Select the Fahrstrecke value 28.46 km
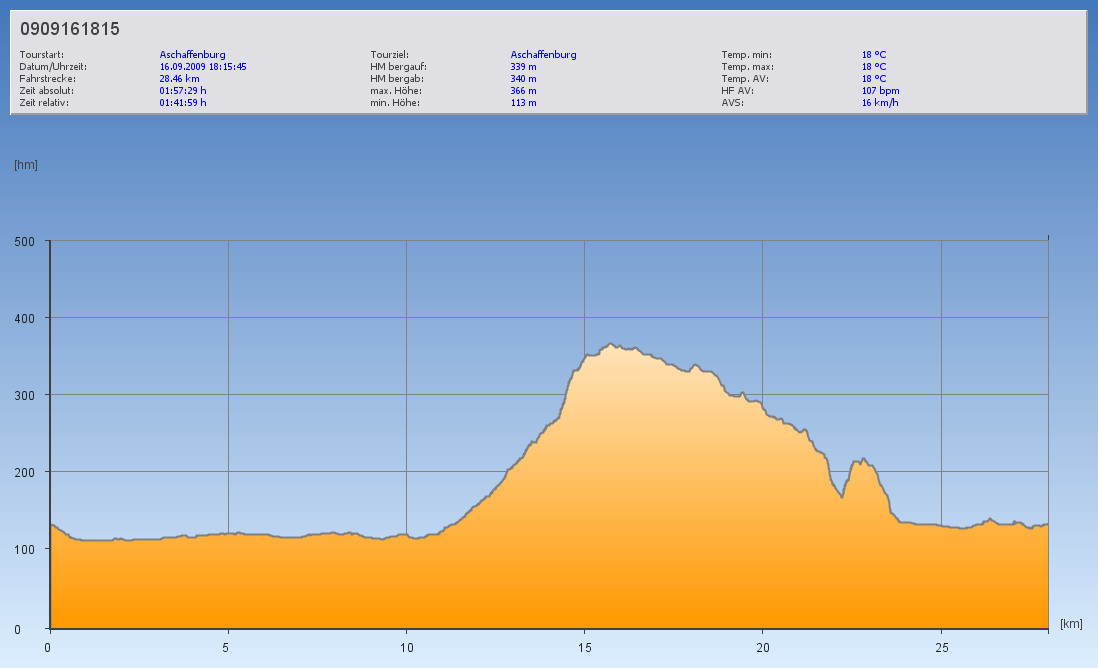Screen dimensions: 1098x668 click(x=179, y=78)
